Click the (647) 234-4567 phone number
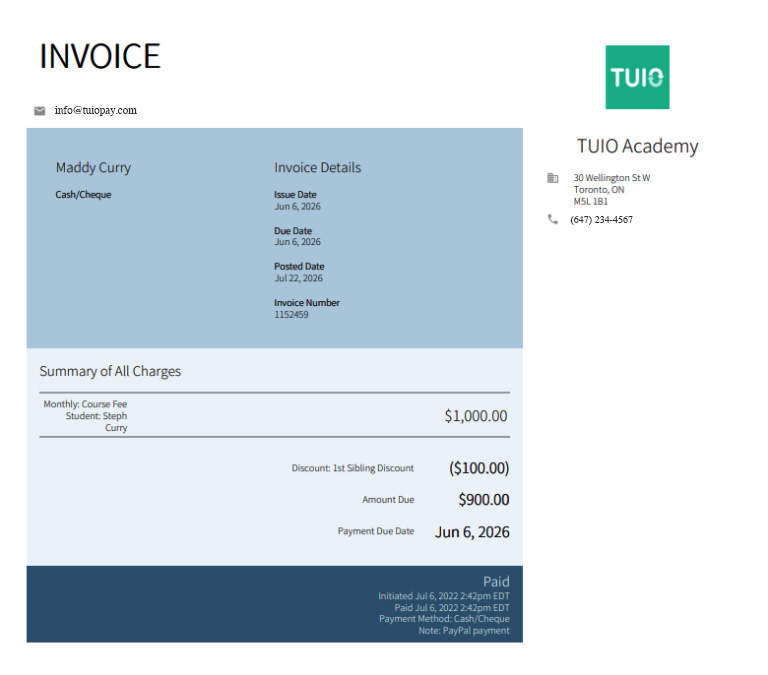This screenshot has height=675, width=768. click(x=601, y=219)
